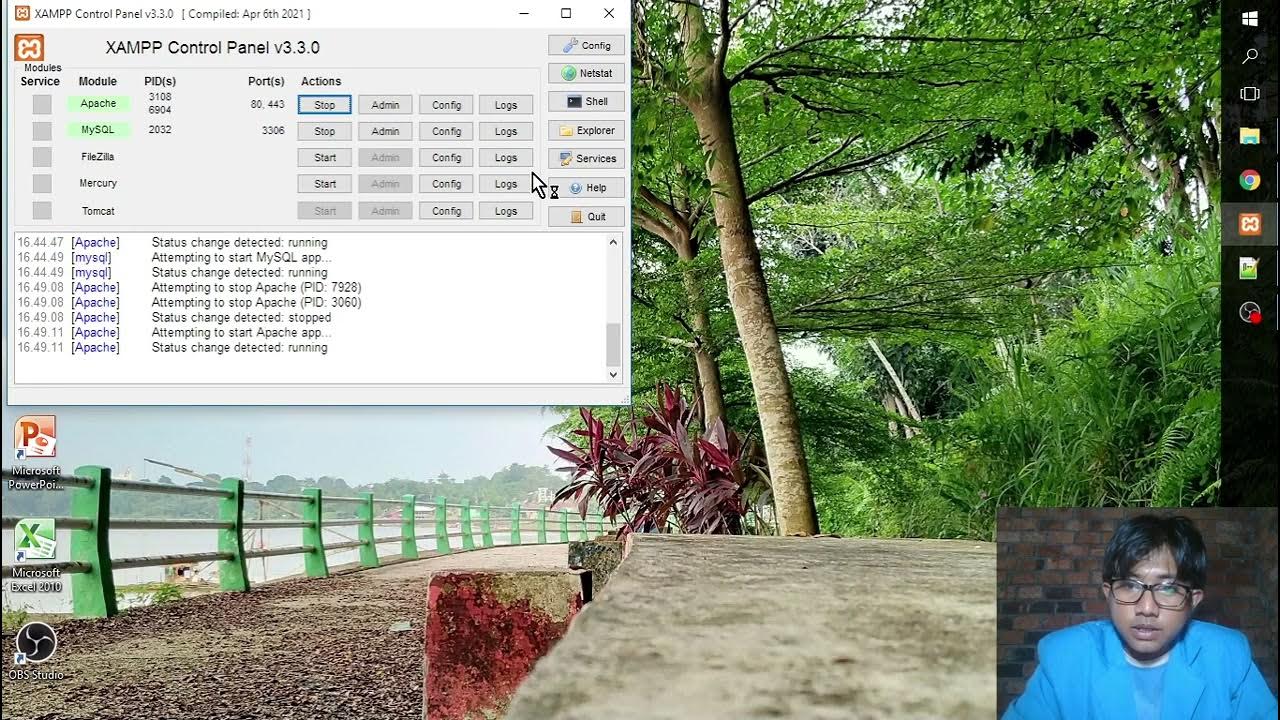Open Tomcat Config
Viewport: 1280px width, 720px height.
point(446,211)
